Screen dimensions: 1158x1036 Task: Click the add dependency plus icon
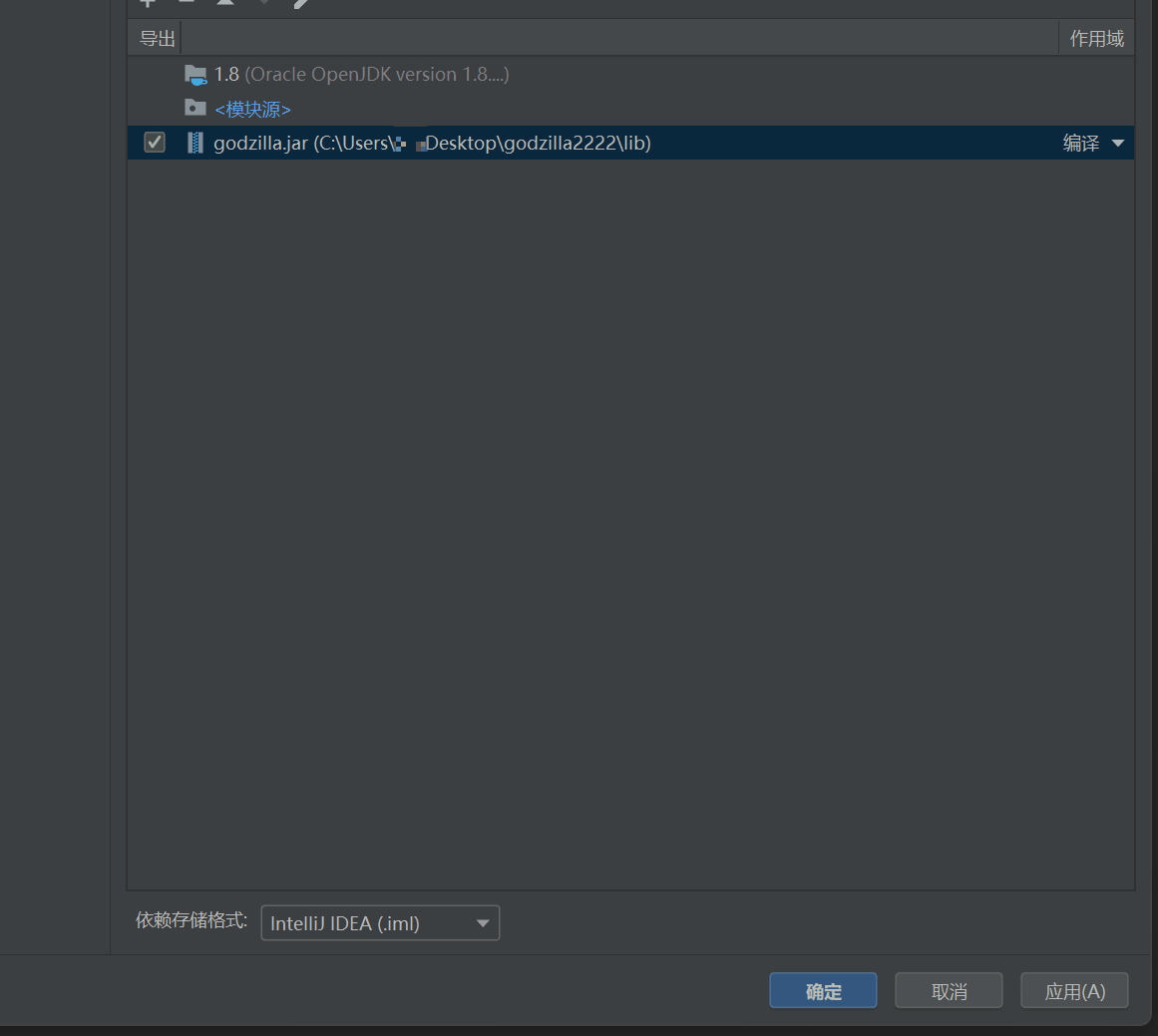click(148, 3)
